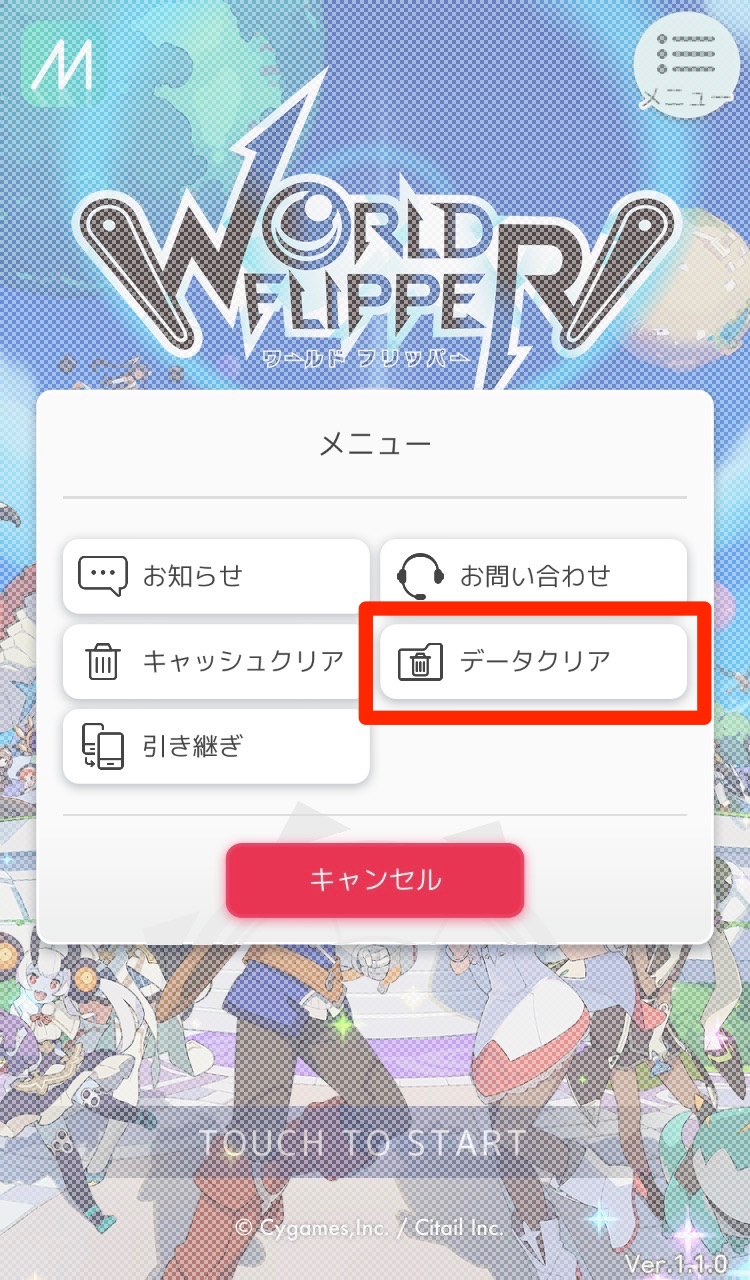This screenshot has height=1280, width=750.
Task: Click the phone transfer icon for 引き継ぎ
Action: click(103, 747)
